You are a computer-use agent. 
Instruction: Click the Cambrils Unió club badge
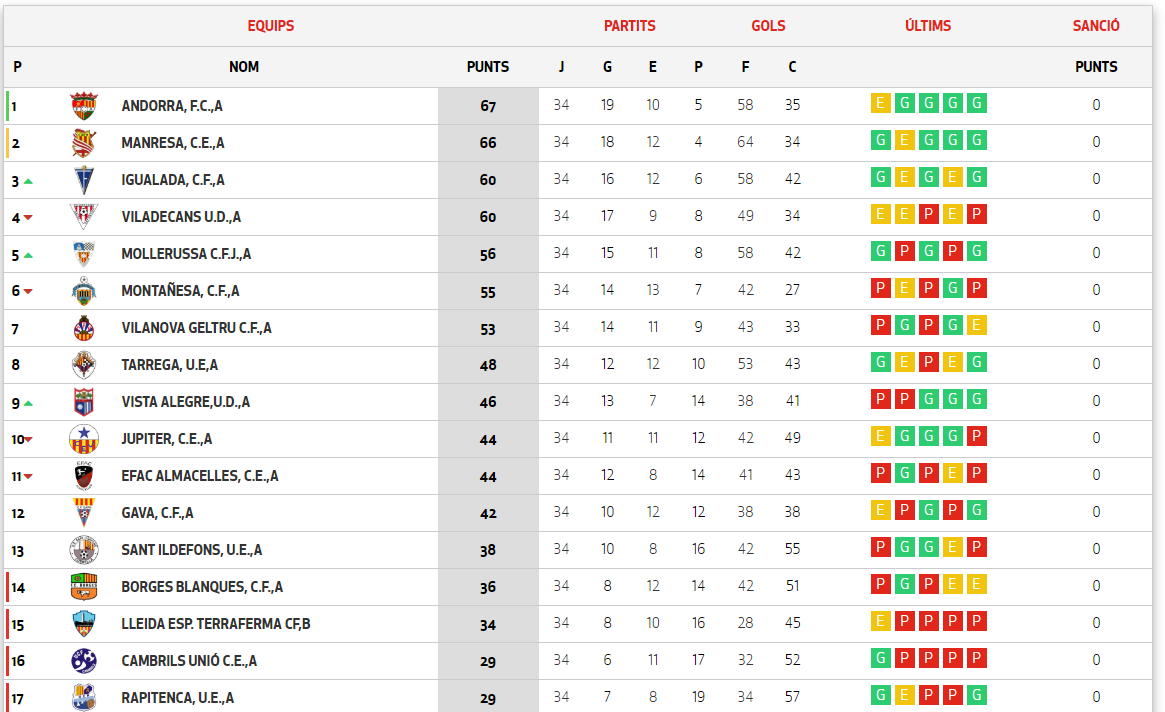[84, 661]
